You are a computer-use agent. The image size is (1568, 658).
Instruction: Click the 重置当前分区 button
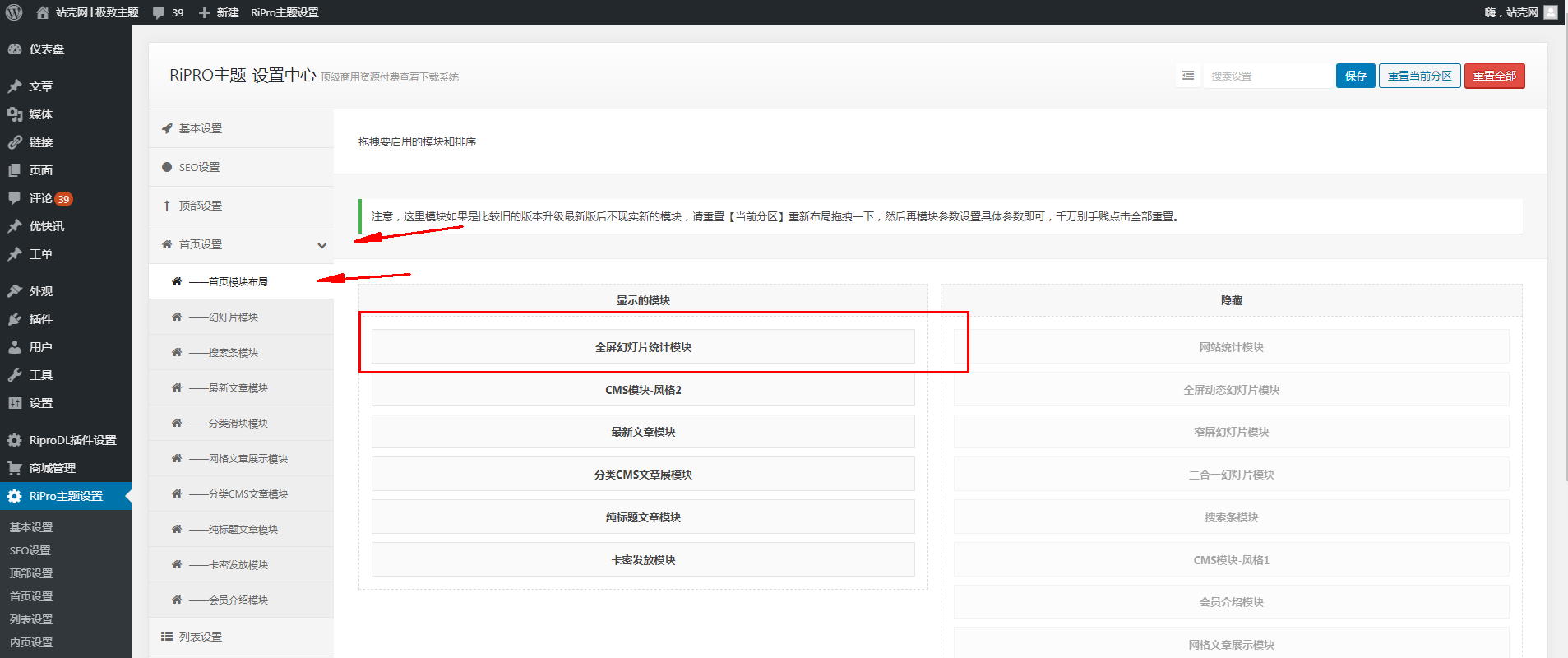(1420, 76)
